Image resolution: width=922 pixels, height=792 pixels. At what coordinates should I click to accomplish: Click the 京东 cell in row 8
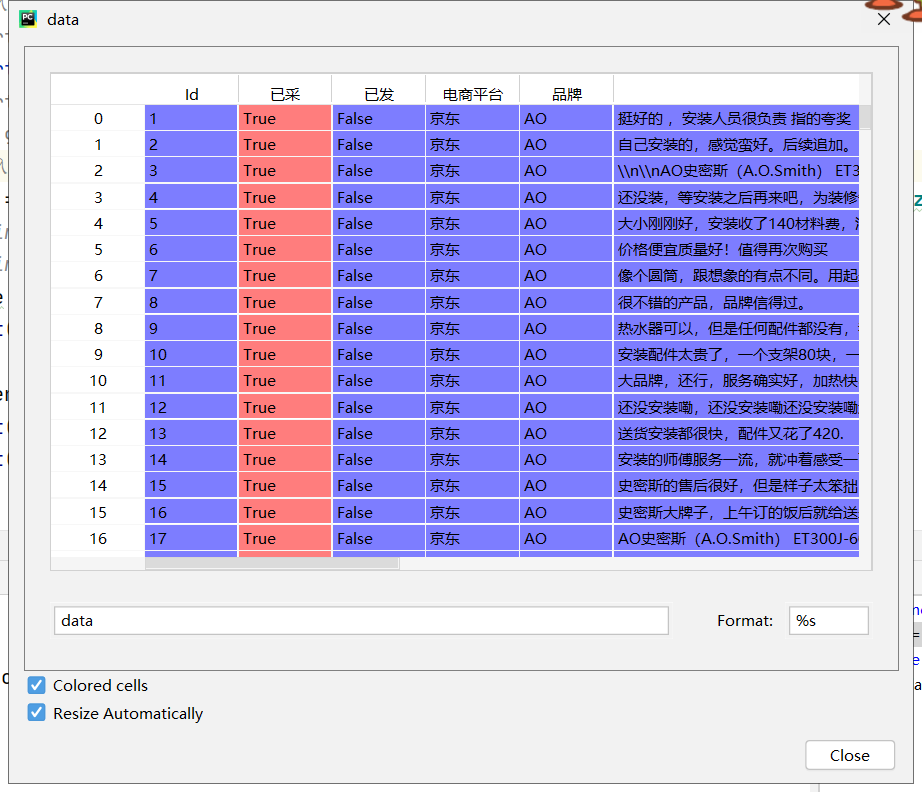click(473, 328)
